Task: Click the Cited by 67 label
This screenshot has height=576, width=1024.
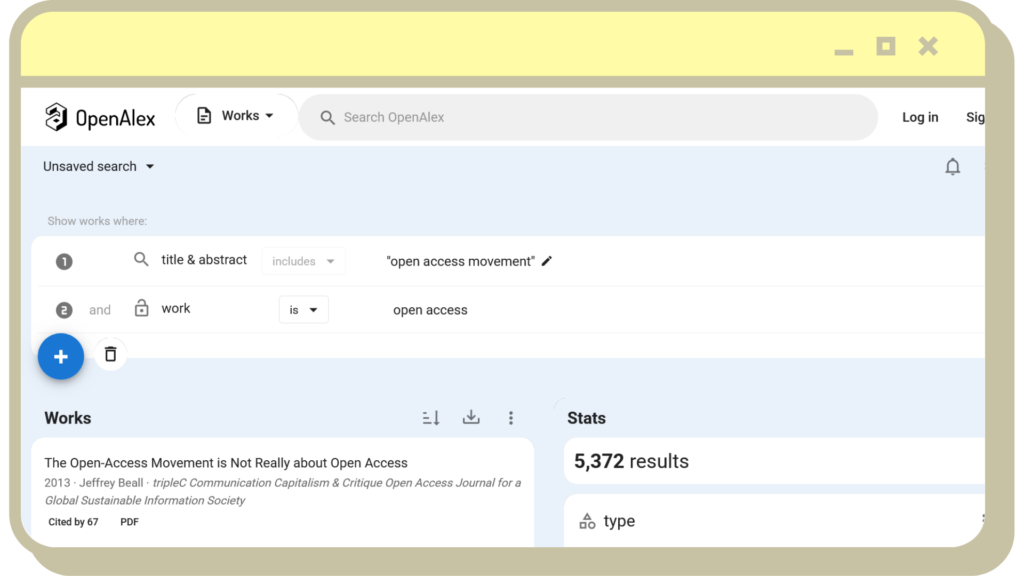Action: pyautogui.click(x=73, y=522)
